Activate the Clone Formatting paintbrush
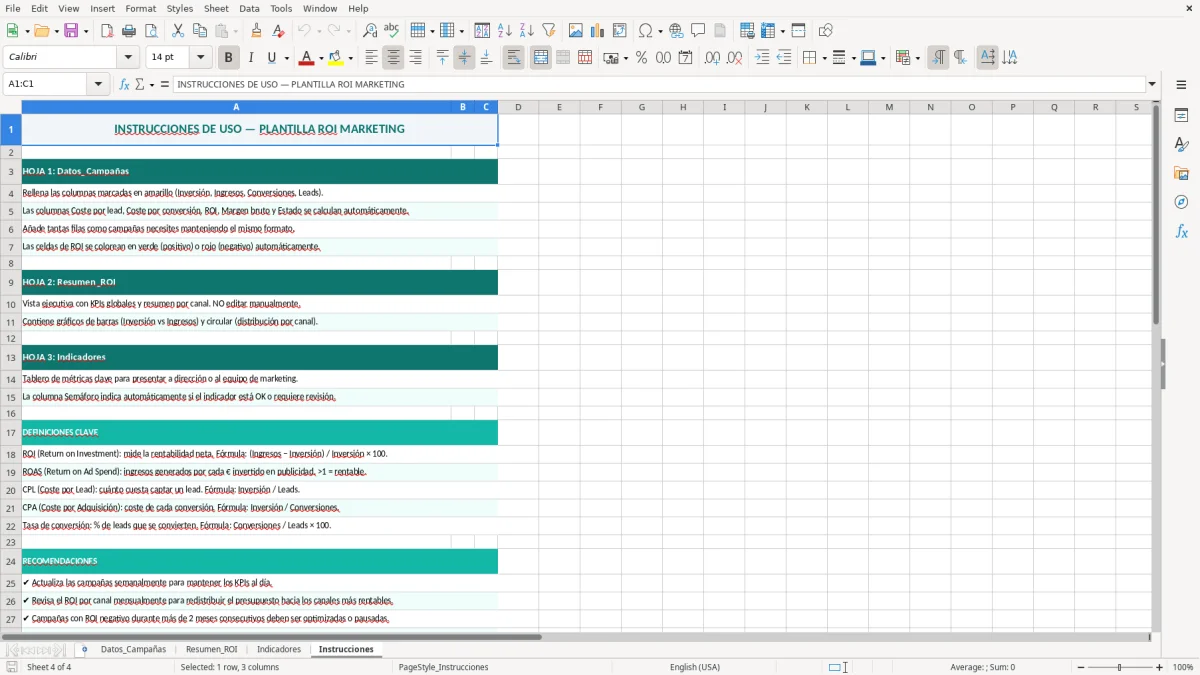Screen dimensions: 1200x675 tap(257, 31)
